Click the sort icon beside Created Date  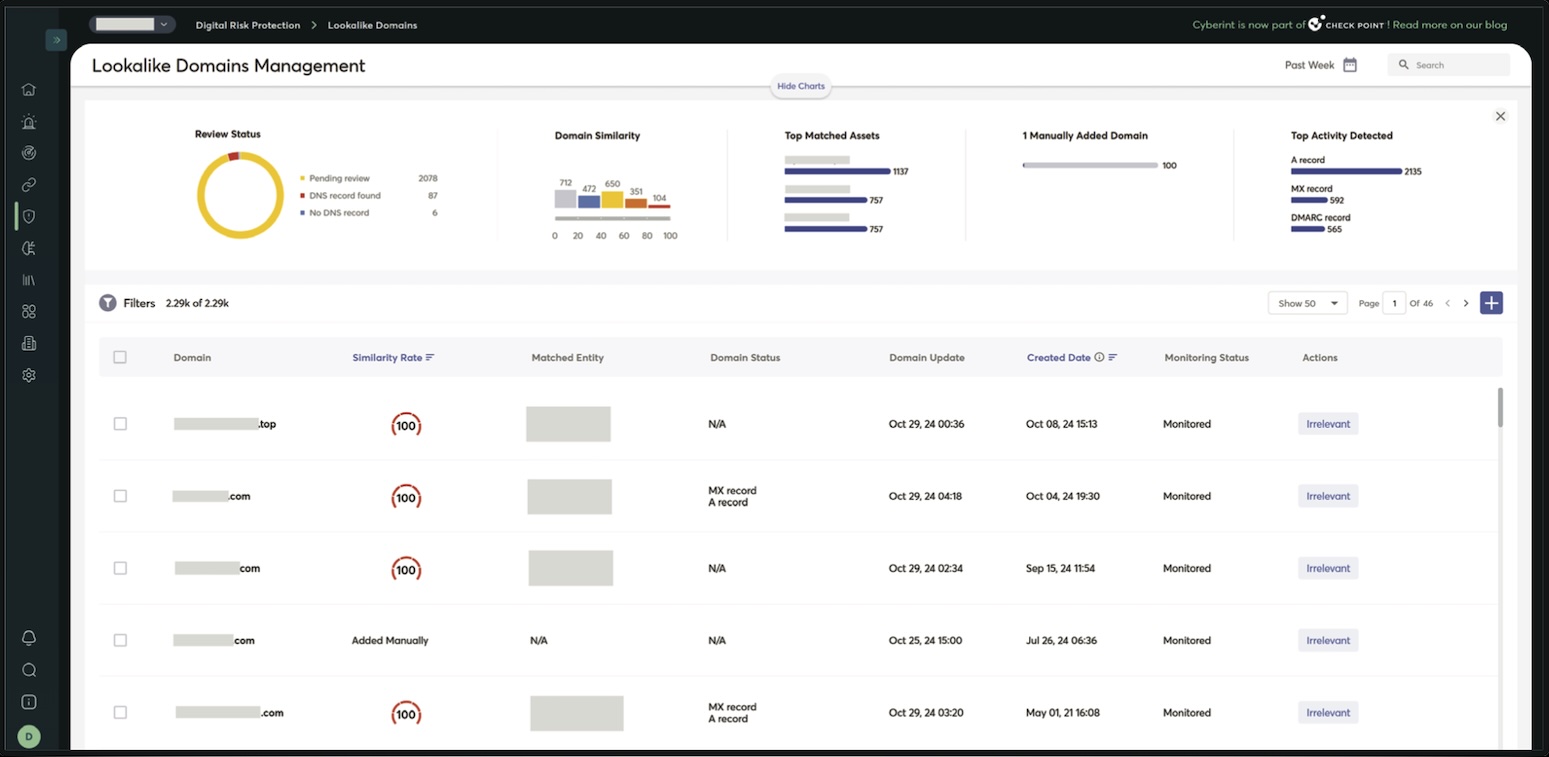click(x=1113, y=357)
